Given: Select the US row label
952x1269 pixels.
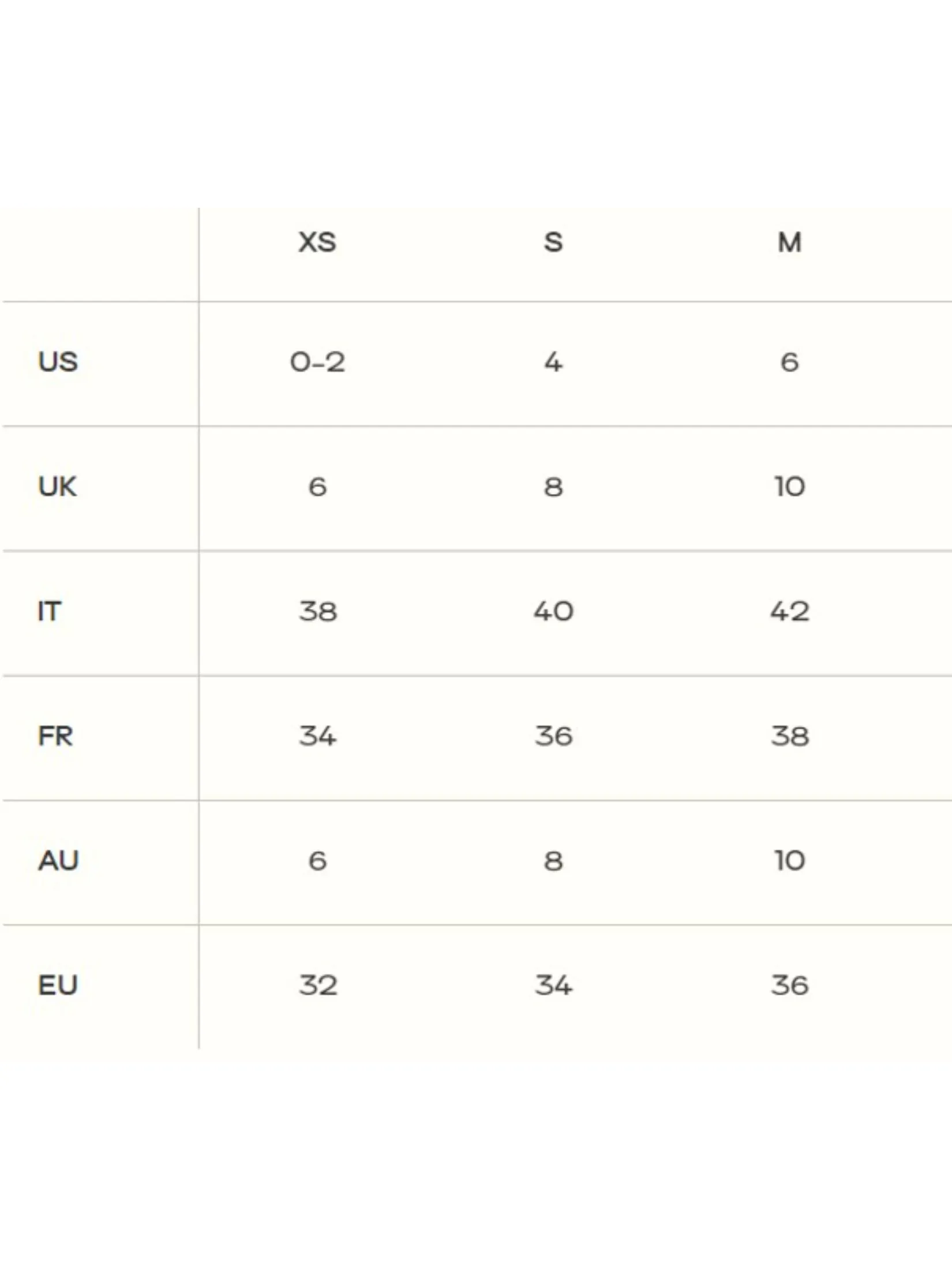Looking at the screenshot, I should point(58,362).
